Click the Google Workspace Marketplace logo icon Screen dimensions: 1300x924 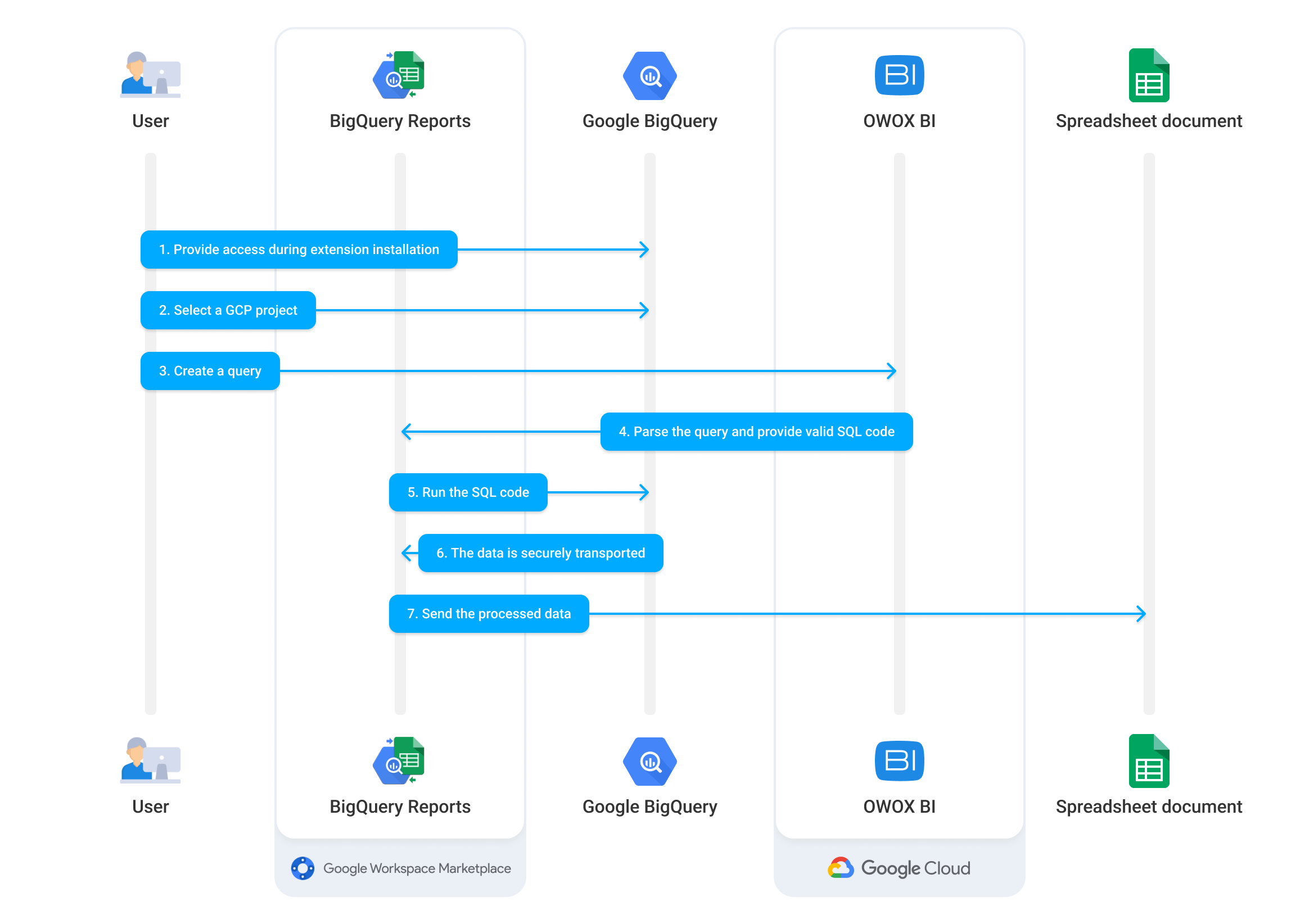pos(303,868)
